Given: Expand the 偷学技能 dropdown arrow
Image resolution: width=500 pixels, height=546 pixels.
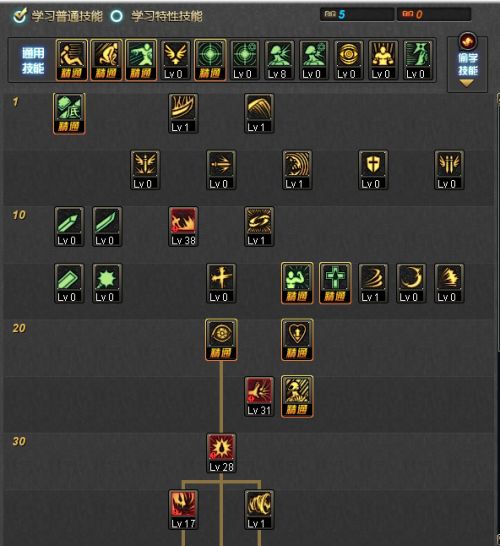Looking at the screenshot, I should pos(467,83).
